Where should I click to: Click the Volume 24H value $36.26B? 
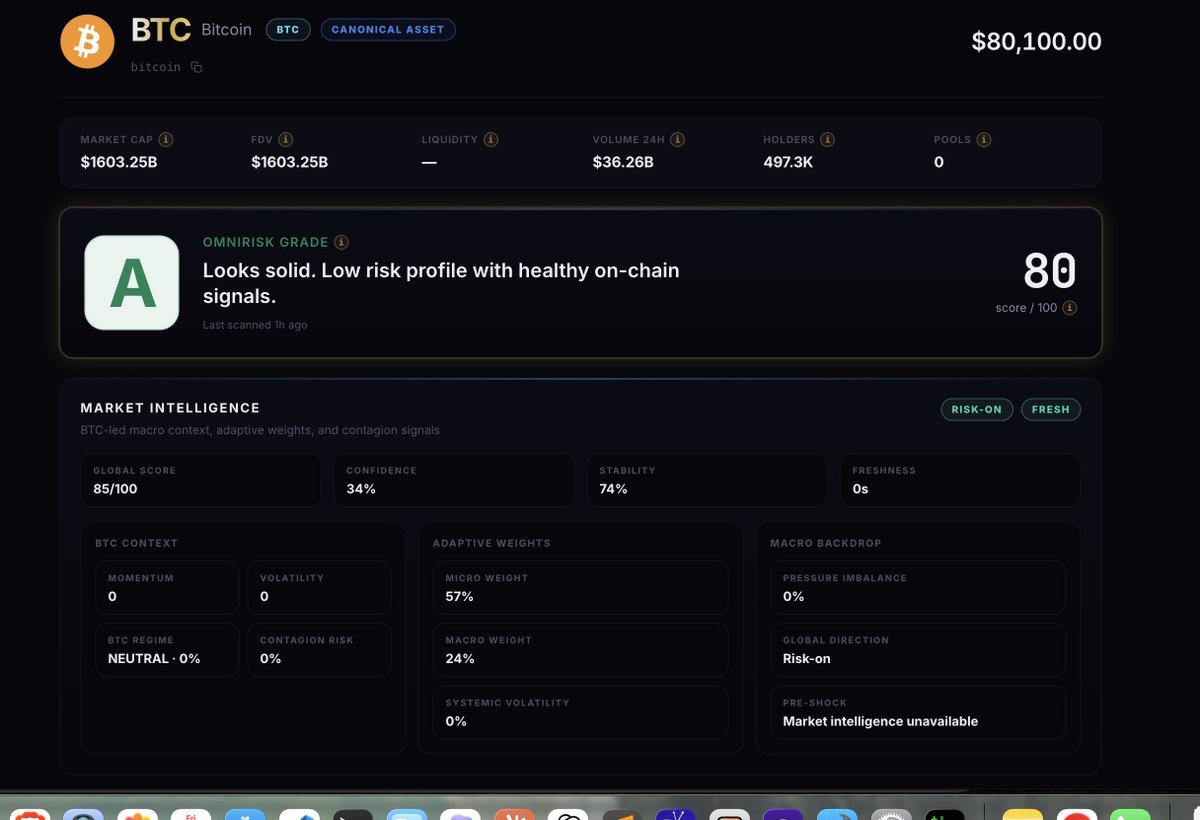(623, 162)
